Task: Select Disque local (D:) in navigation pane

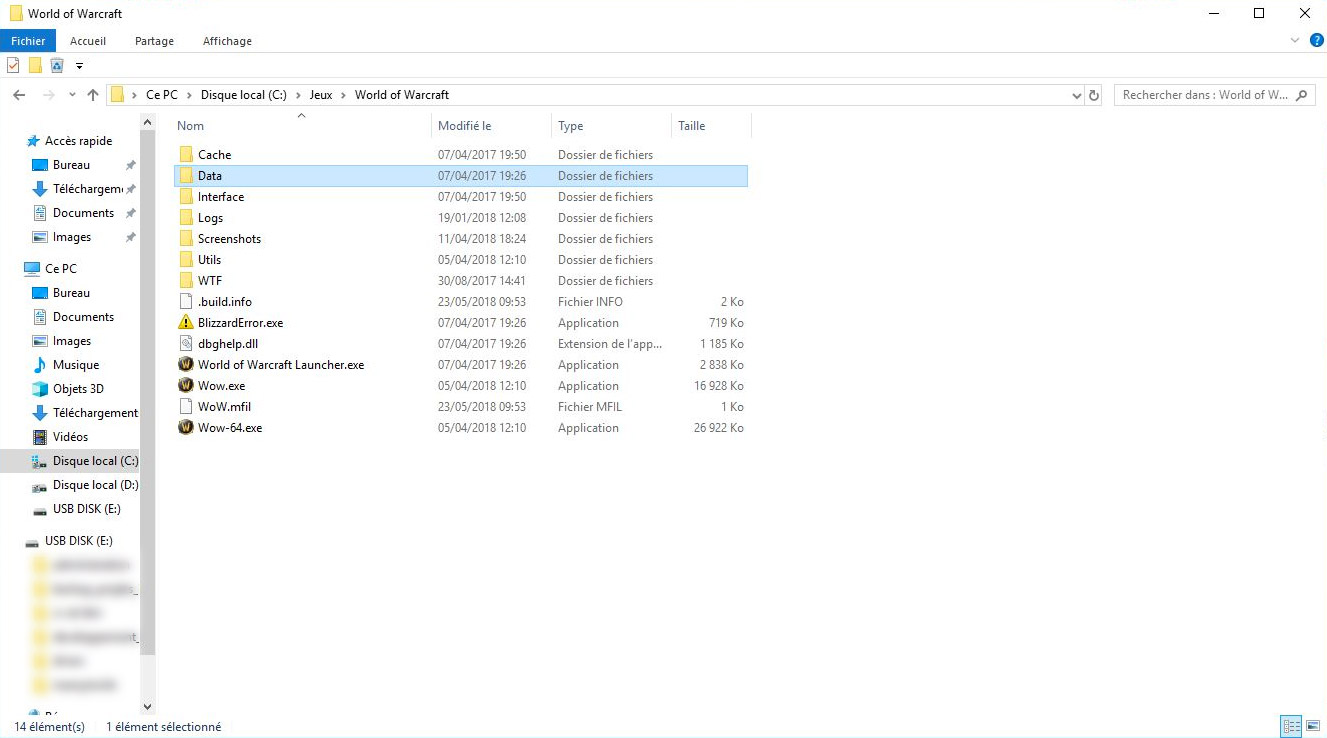Action: click(95, 485)
